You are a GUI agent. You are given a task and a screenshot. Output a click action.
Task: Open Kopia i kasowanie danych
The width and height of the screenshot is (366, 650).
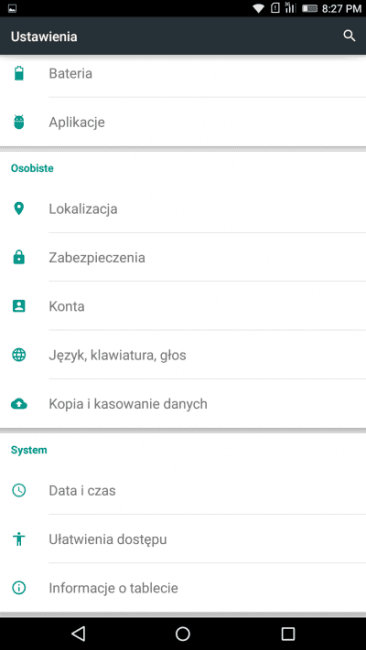click(x=183, y=404)
